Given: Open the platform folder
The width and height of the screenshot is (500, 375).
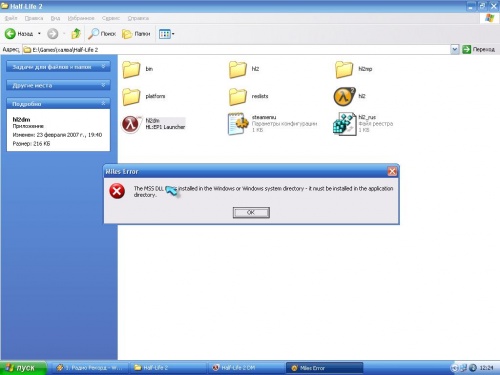Looking at the screenshot, I should coord(131,96).
